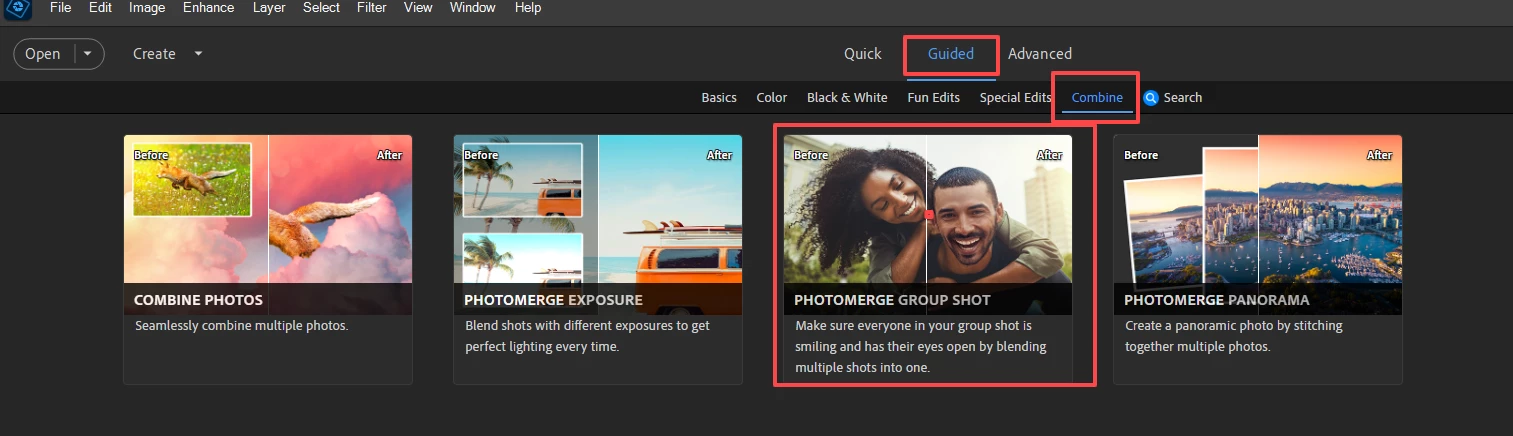Select the Color category tab
Image resolution: width=1513 pixels, height=436 pixels.
click(772, 98)
